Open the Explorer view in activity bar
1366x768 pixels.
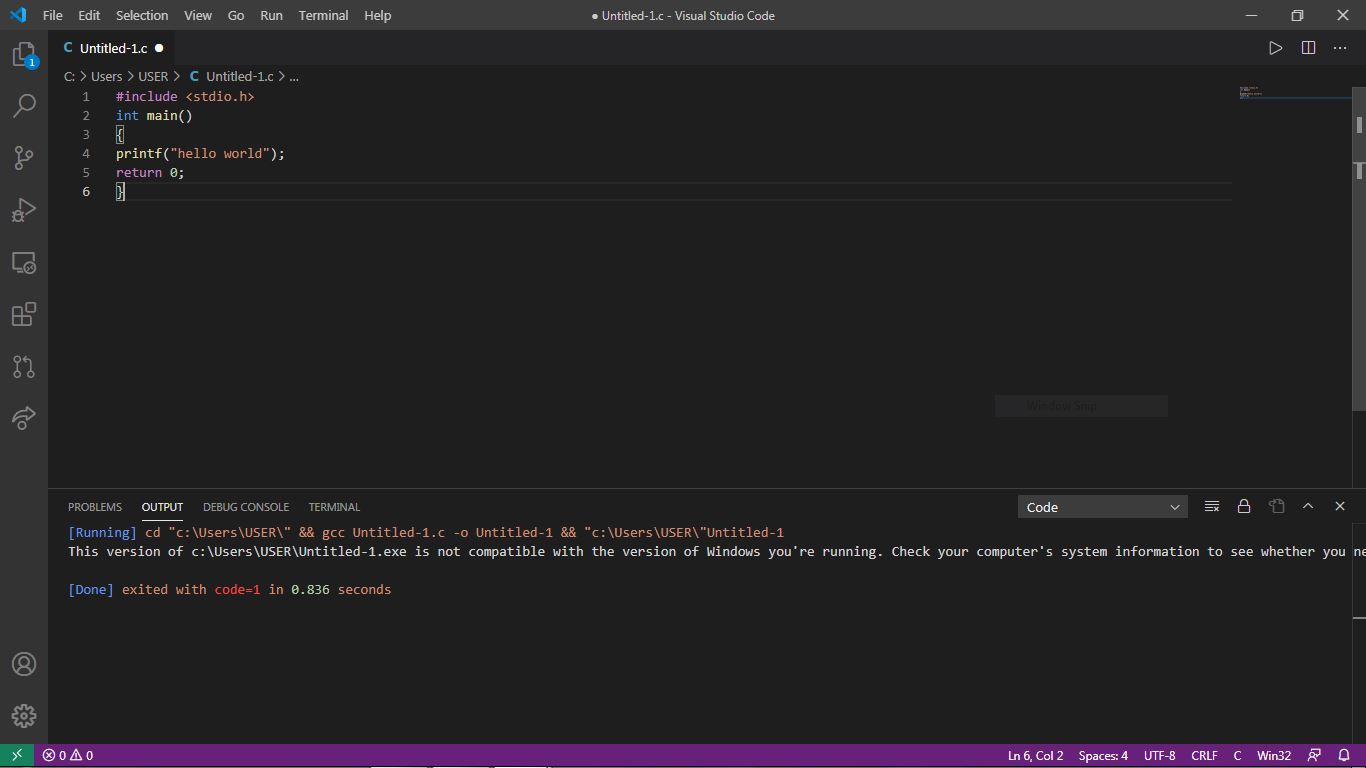pos(24,55)
